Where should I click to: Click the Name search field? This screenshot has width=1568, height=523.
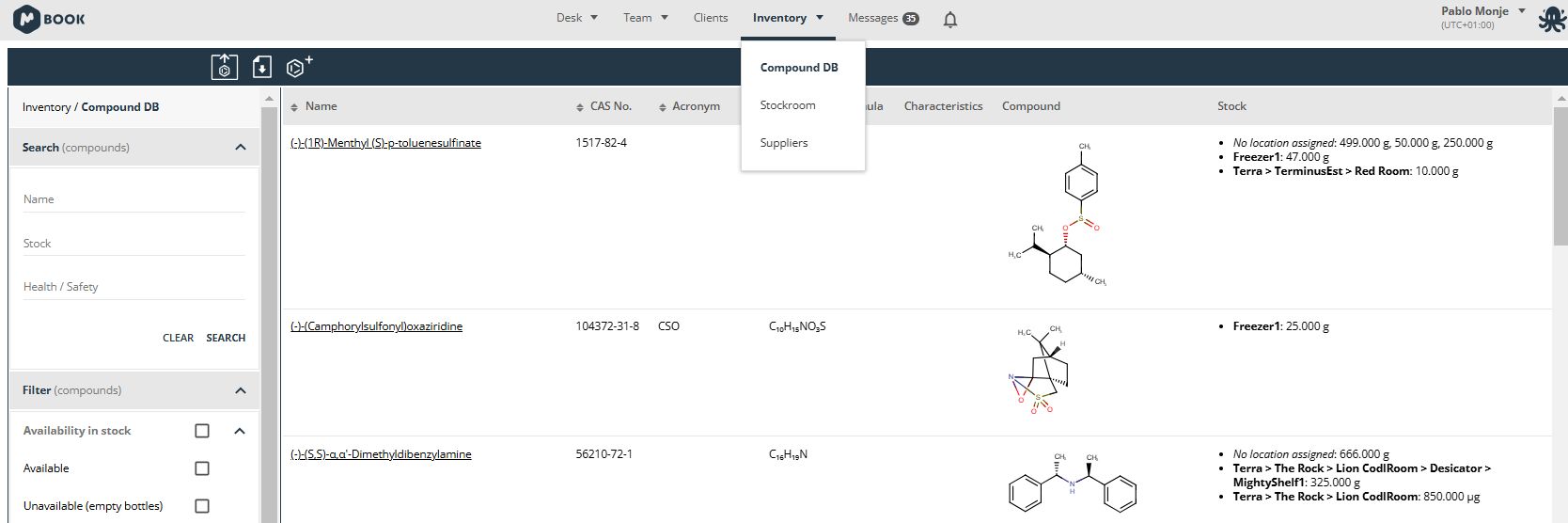[x=133, y=199]
